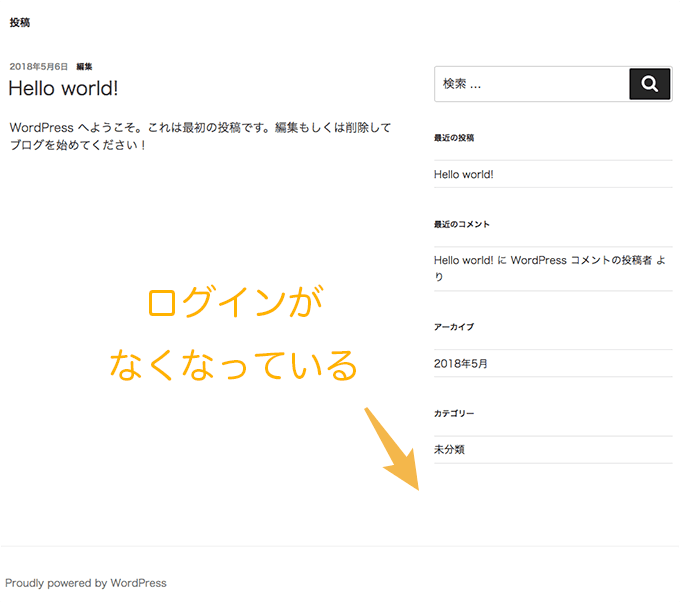Open the Hello world! post title

[x=63, y=88]
